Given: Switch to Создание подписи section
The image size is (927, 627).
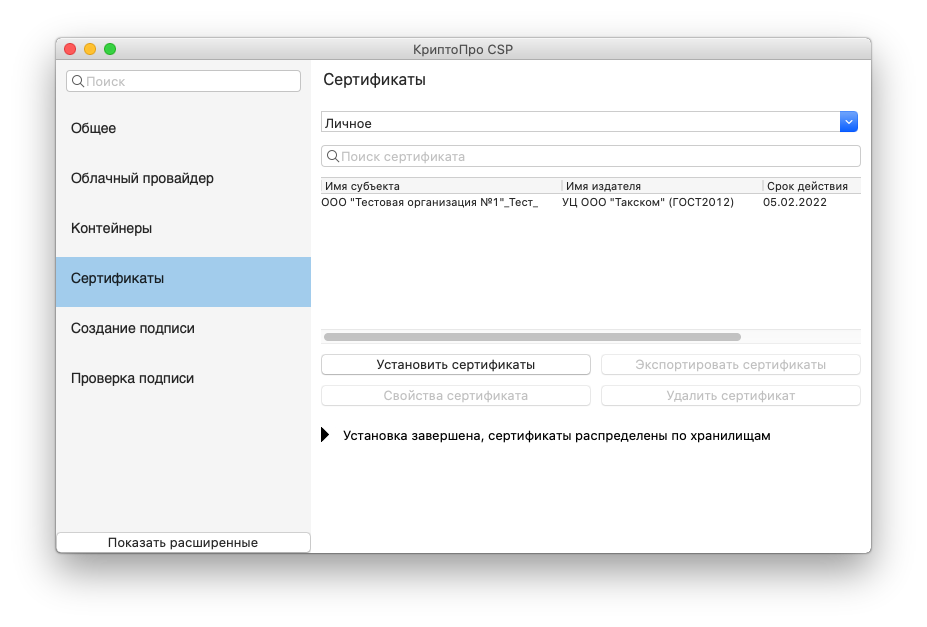Looking at the screenshot, I should coord(183,328).
